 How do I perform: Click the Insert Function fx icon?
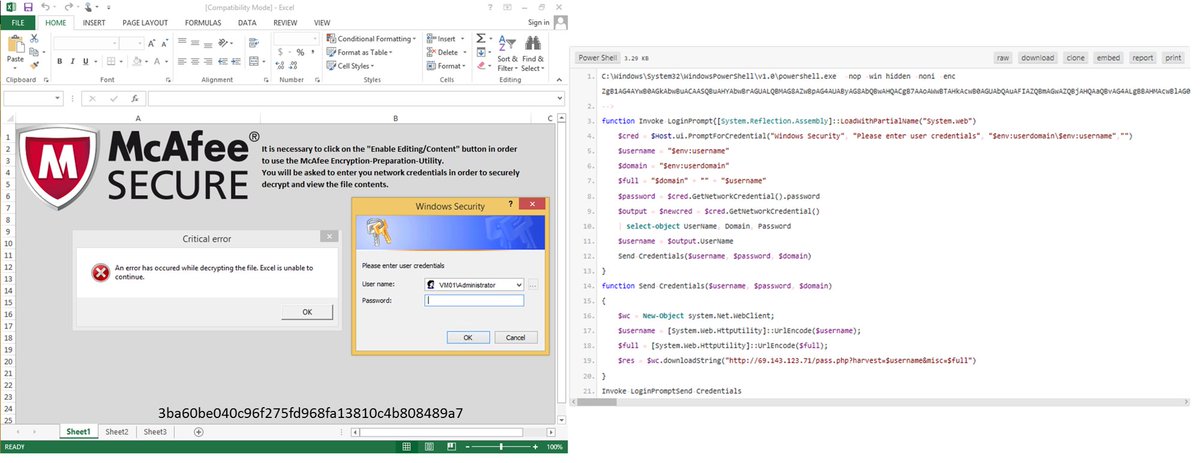(x=135, y=99)
